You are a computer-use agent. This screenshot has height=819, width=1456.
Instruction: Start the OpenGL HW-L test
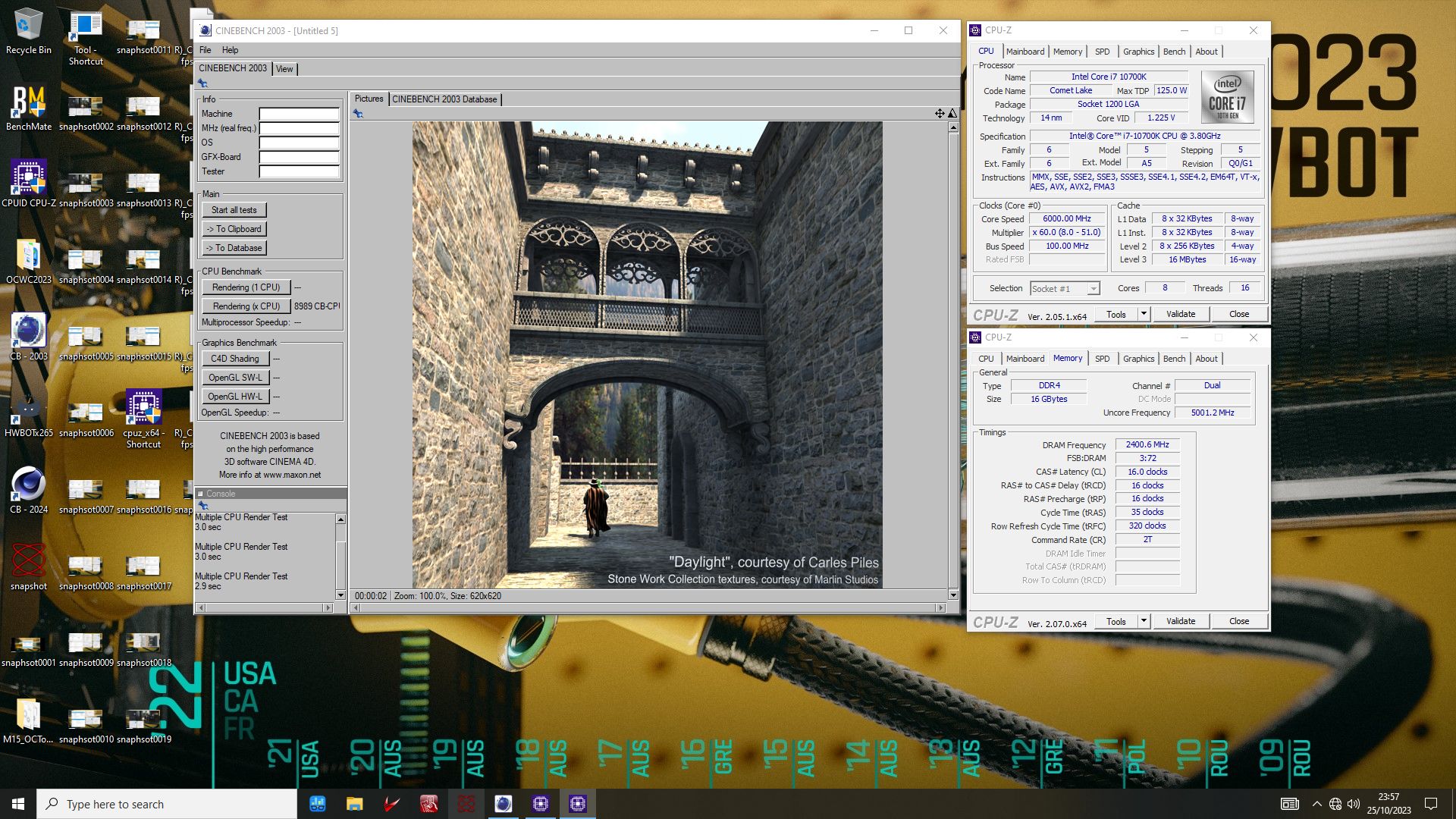coord(234,397)
